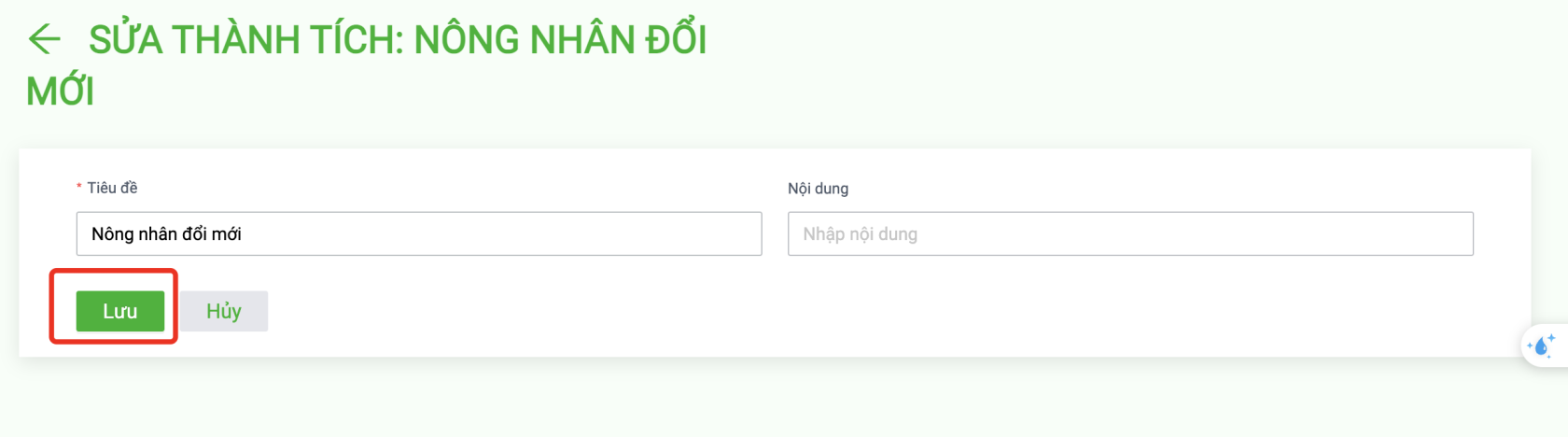Click into the Nội dung input field

point(1130,233)
